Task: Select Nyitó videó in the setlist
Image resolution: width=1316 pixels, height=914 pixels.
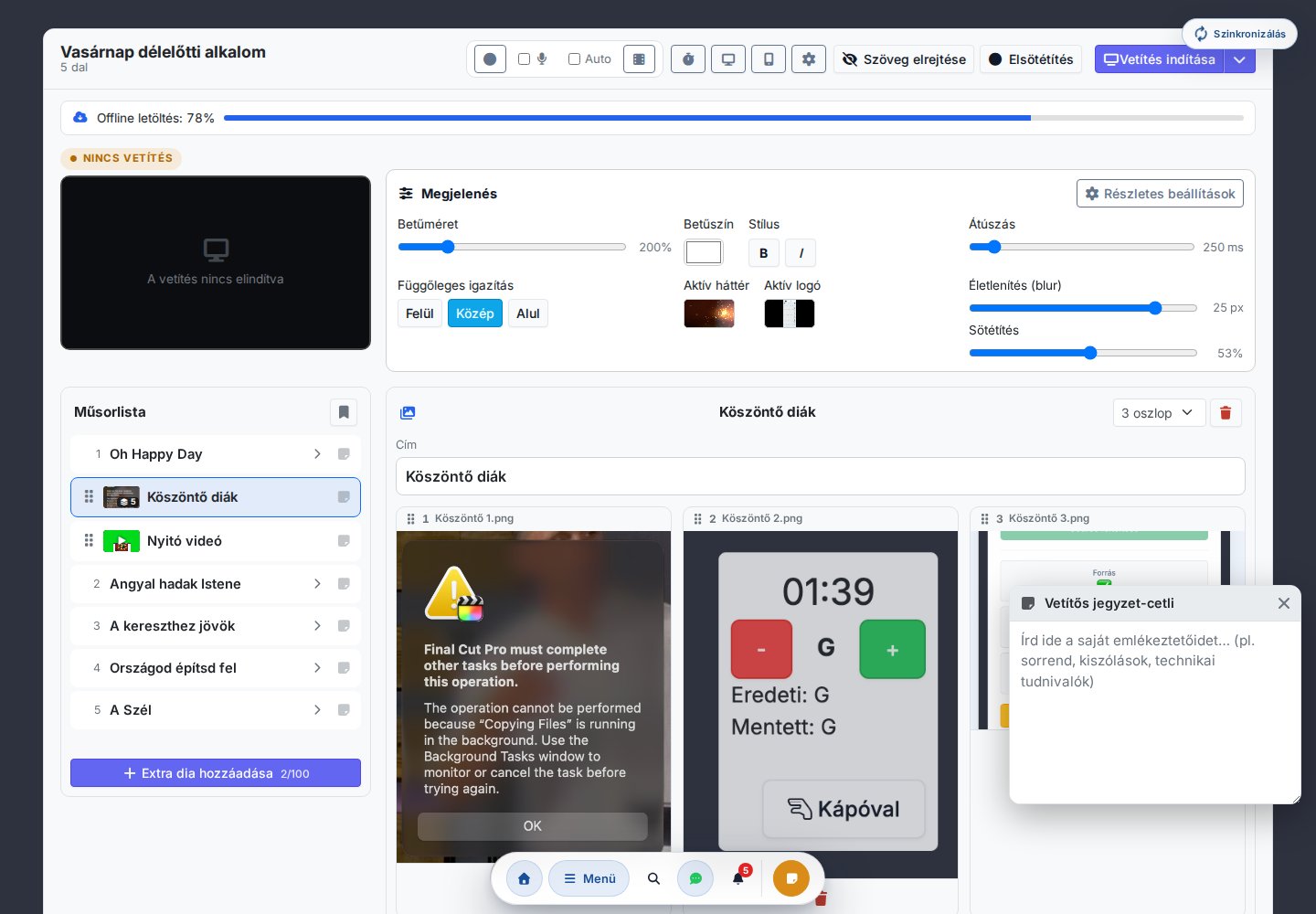Action: tap(216, 541)
